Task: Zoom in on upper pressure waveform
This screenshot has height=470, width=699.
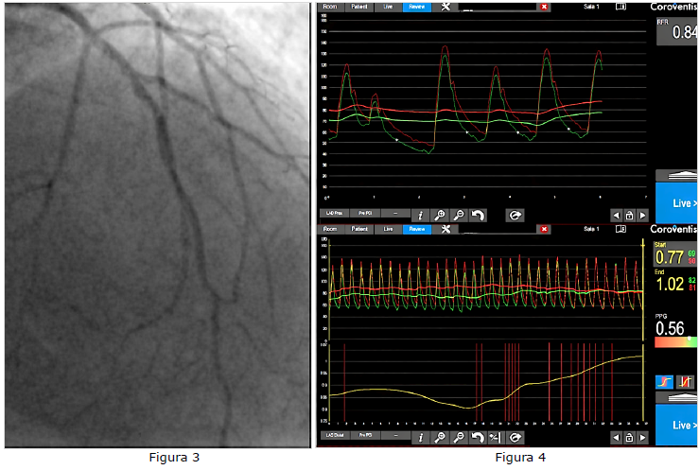Action: coord(441,214)
